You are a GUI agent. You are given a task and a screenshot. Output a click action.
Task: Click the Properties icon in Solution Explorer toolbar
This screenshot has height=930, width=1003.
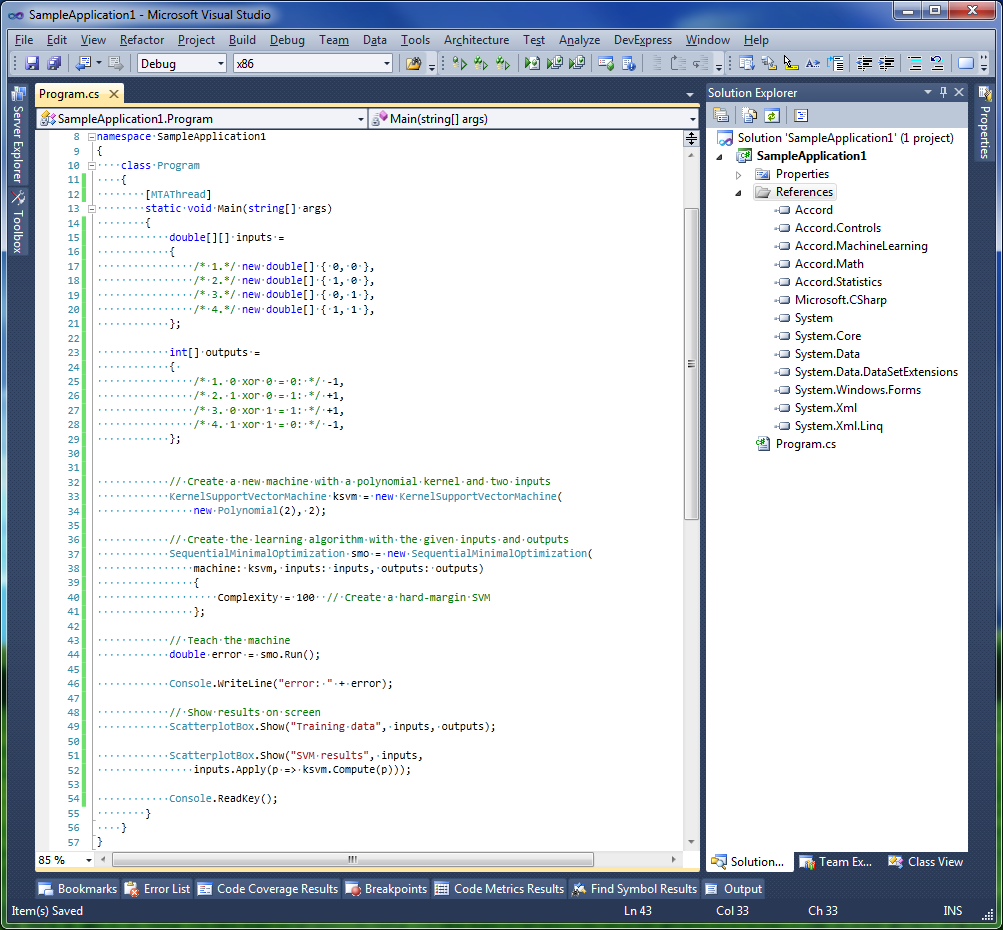(x=721, y=115)
